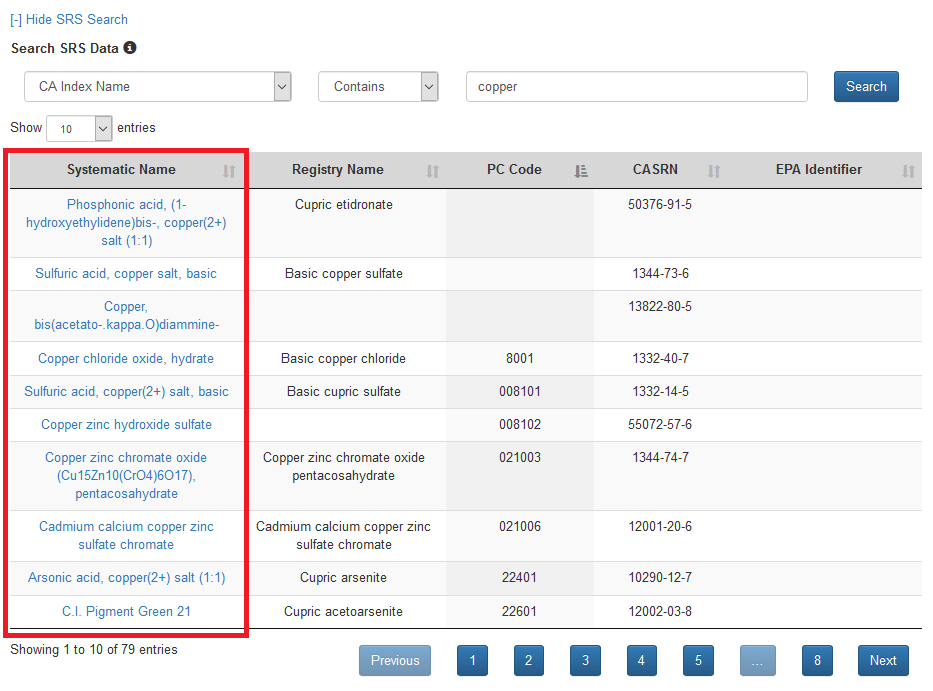Viewport: 933px width, 691px height.
Task: Sort the CASRN column via arrows icon
Action: pos(714,171)
